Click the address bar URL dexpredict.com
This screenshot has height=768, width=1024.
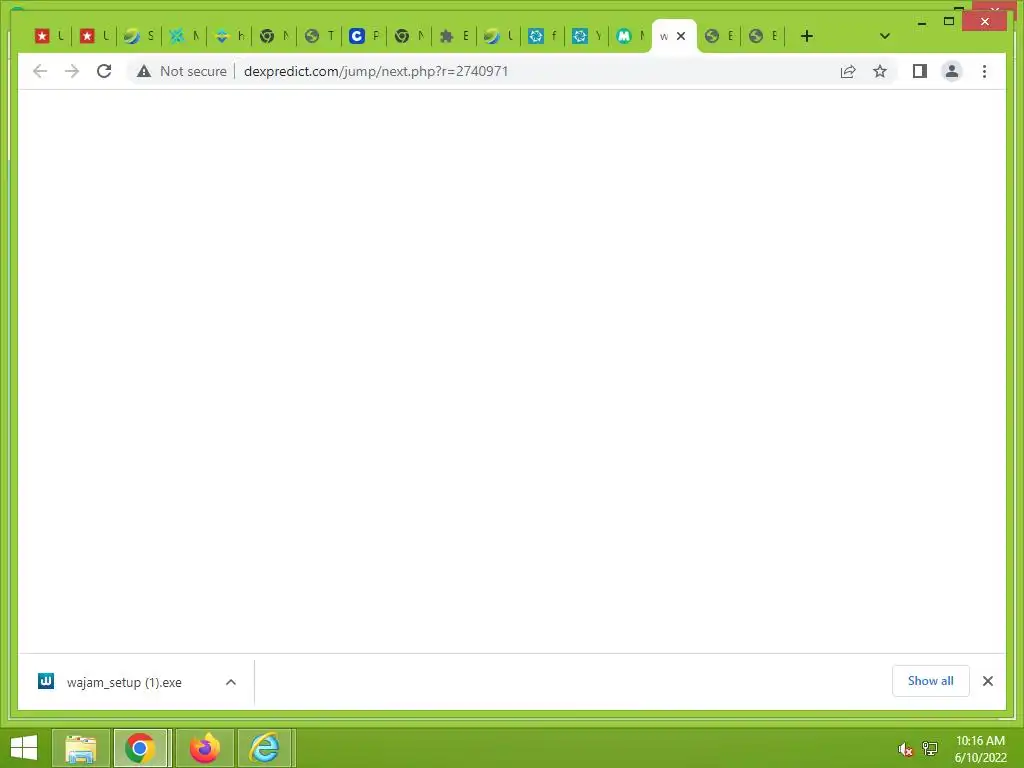(x=376, y=71)
